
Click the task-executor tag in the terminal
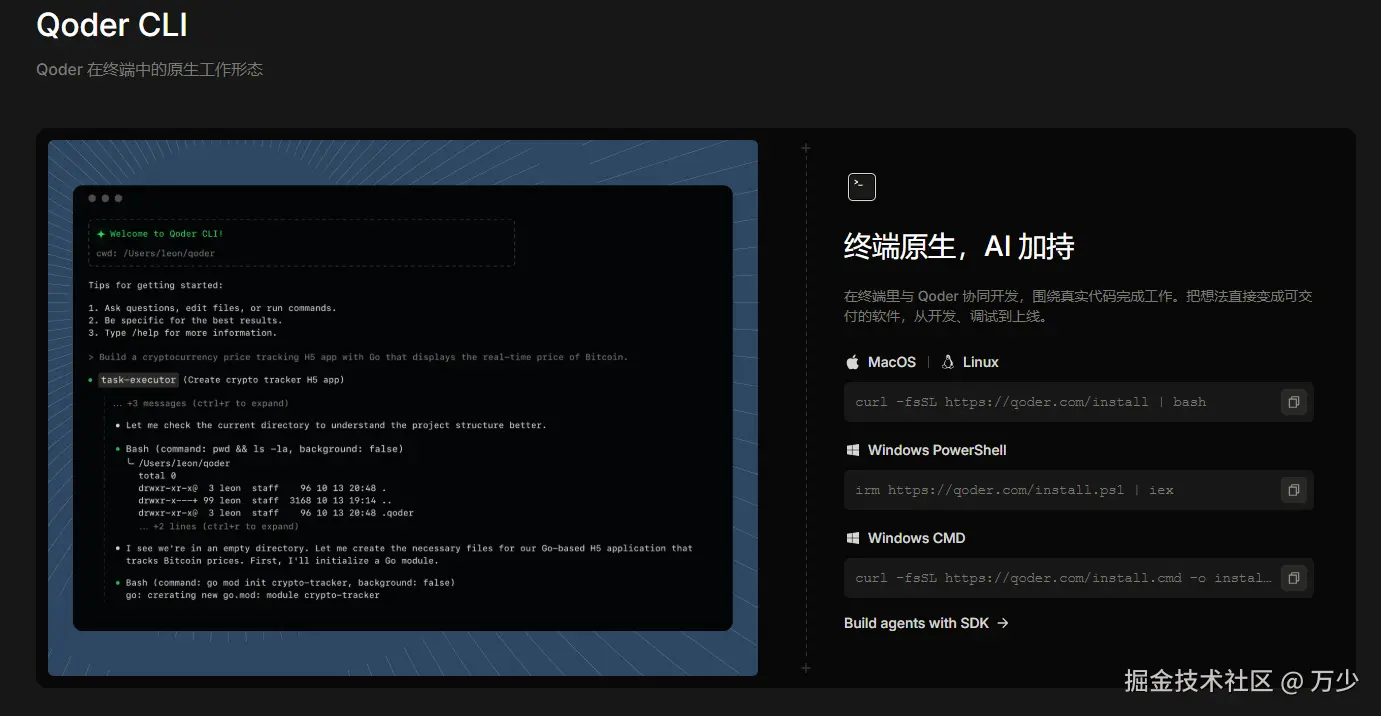point(139,380)
